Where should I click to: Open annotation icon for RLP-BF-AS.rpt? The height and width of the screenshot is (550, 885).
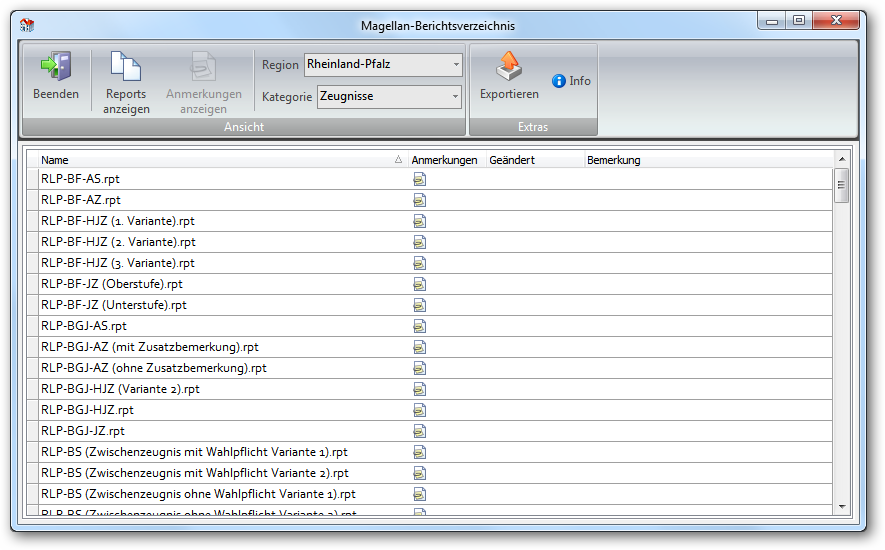(419, 180)
